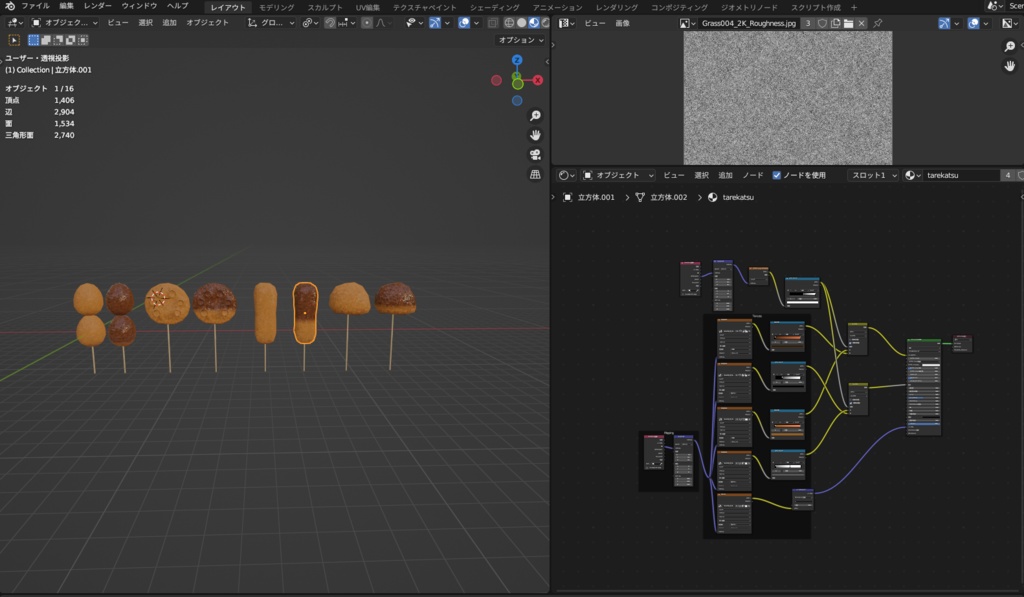Click 立方体.002 in the breadcrumb path

tap(667, 197)
